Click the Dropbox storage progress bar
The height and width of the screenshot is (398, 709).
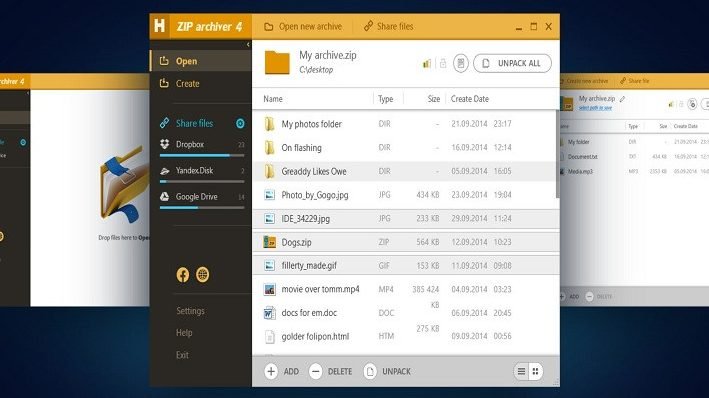pos(202,156)
